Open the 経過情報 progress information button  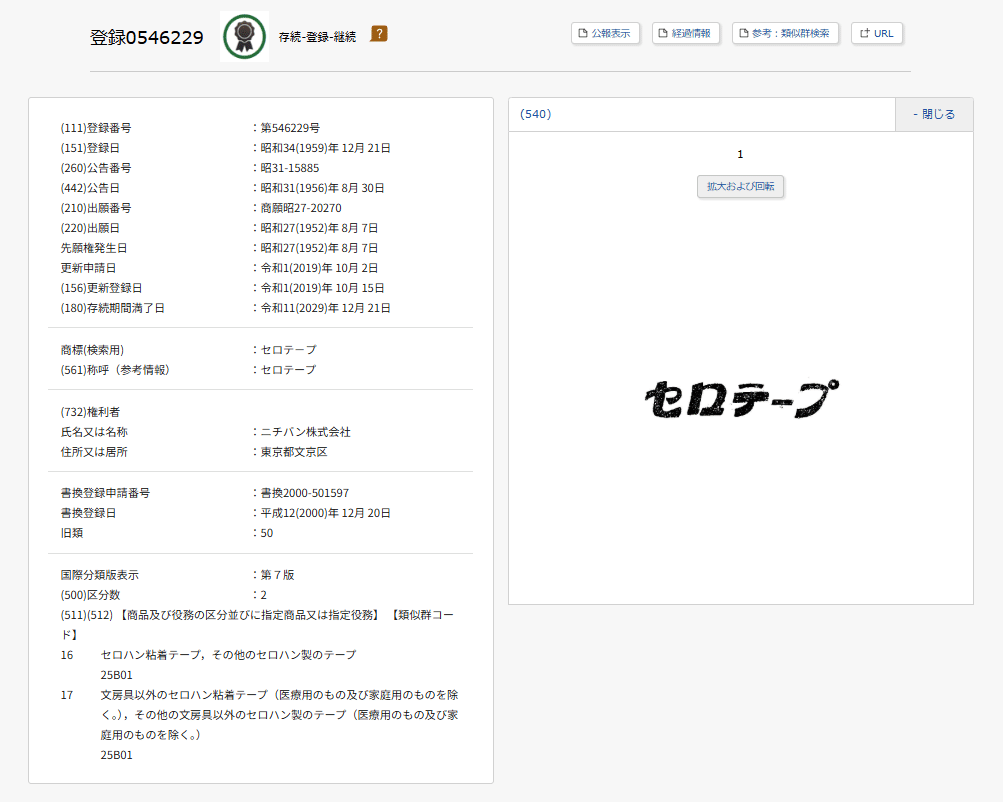tap(686, 32)
